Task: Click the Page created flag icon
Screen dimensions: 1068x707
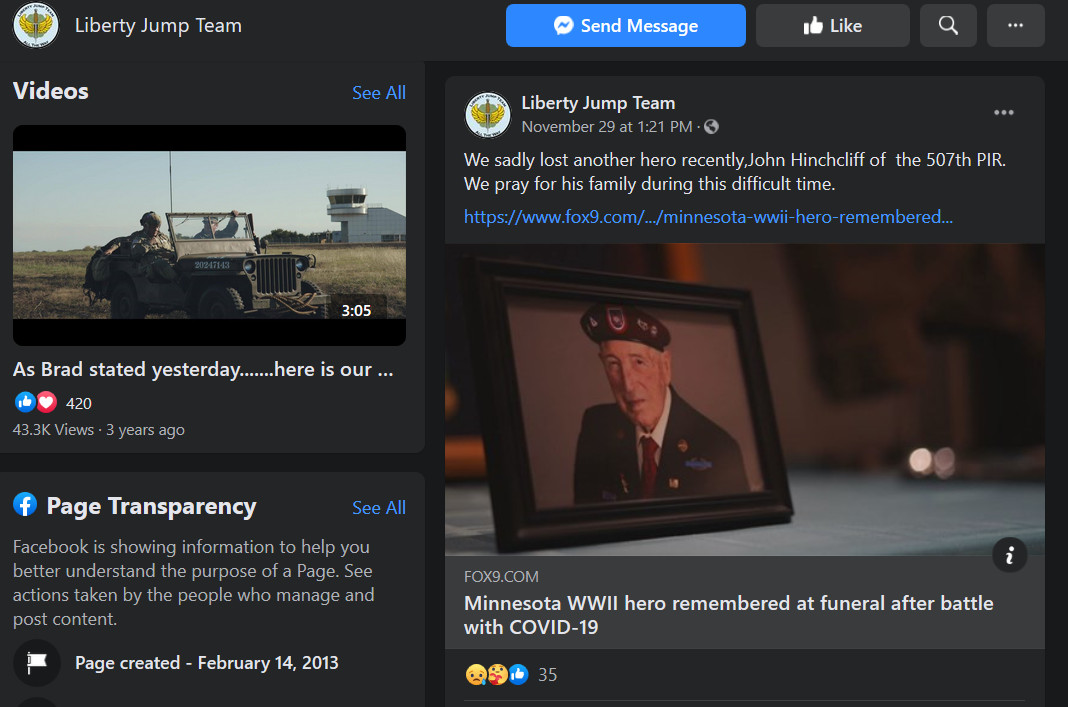Action: tap(37, 663)
